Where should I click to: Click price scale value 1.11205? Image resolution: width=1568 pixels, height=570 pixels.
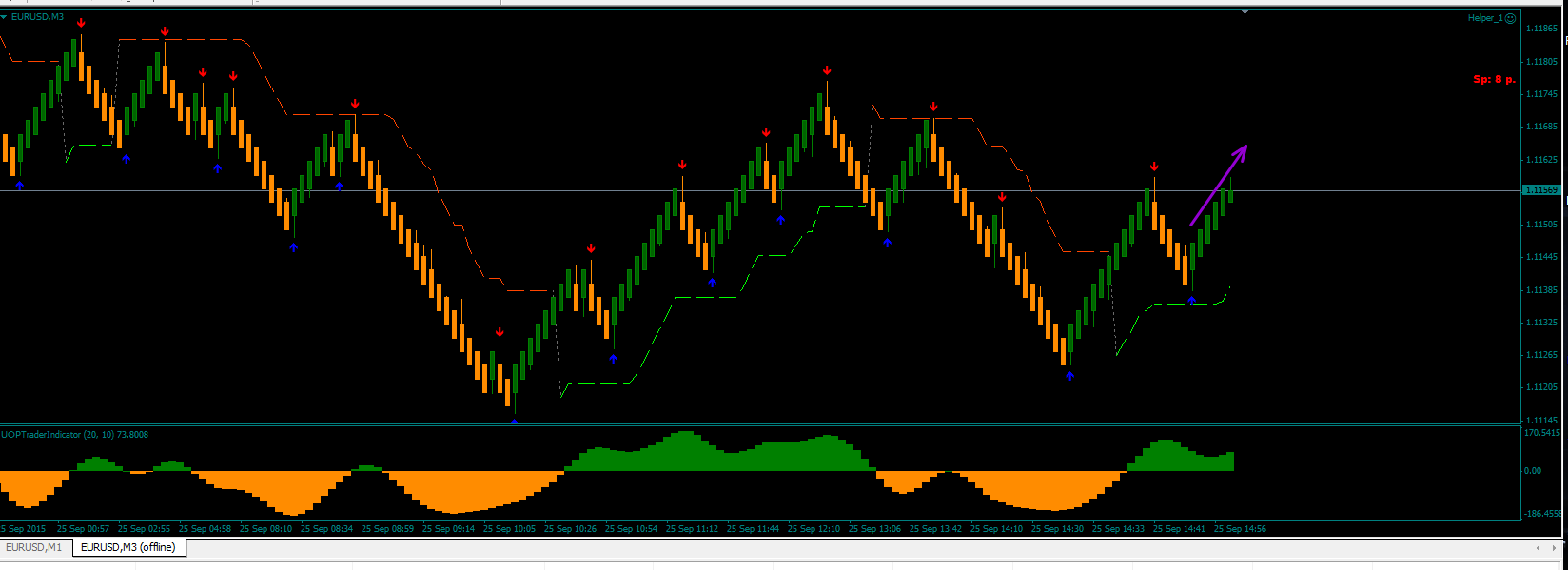[1541, 387]
